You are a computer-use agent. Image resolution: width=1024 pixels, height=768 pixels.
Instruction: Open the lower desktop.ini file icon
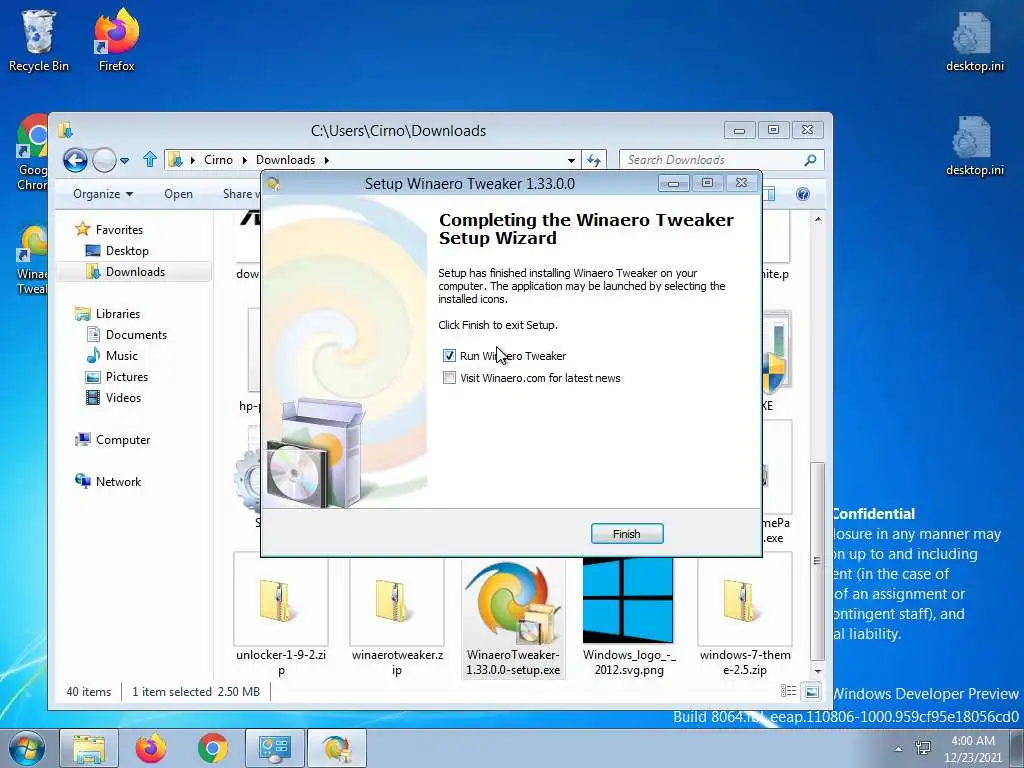coord(974,145)
